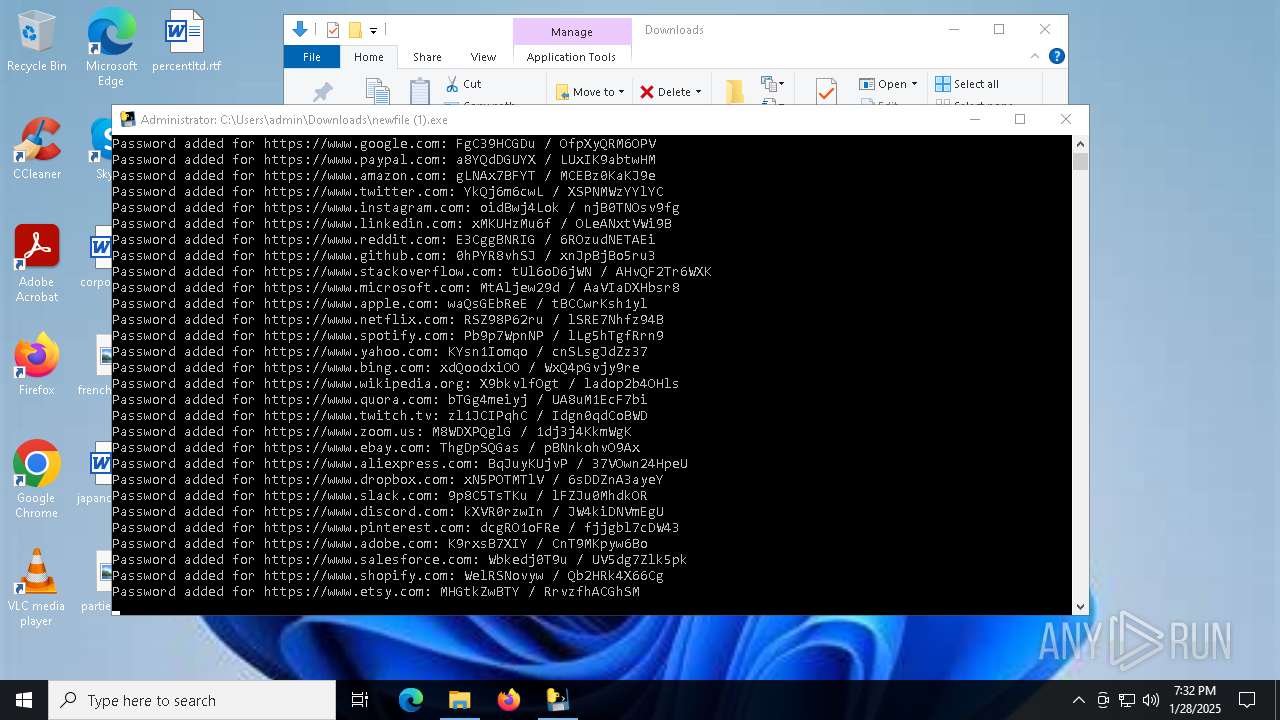The height and width of the screenshot is (720, 1280).
Task: Click the Copy icon in ribbon
Action: tap(377, 92)
